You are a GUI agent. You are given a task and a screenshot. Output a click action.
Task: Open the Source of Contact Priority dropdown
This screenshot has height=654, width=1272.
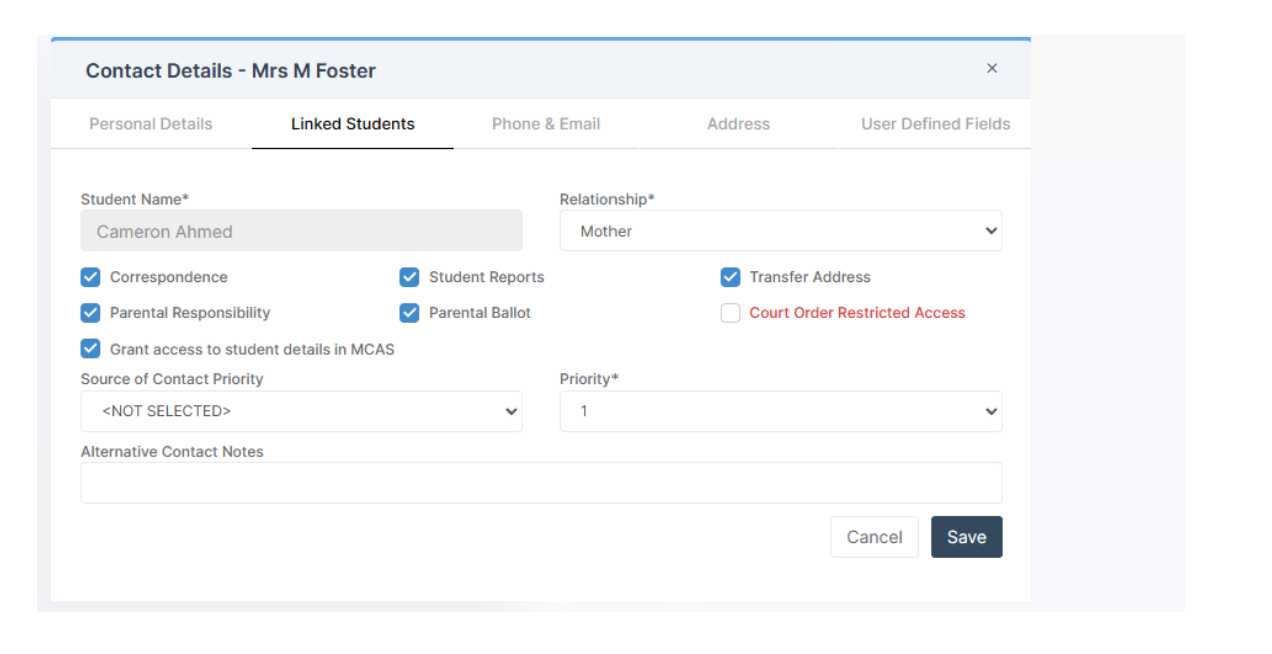coord(301,411)
